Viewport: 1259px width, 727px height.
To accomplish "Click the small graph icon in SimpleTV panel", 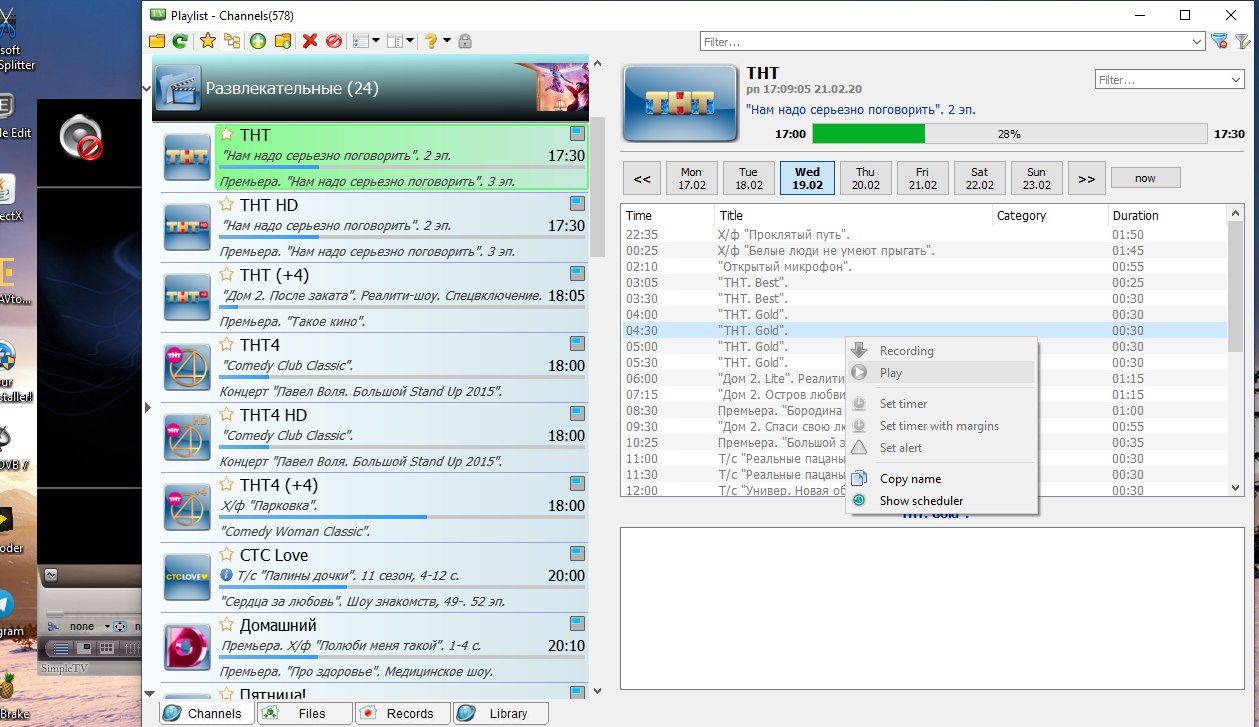I will [50, 575].
